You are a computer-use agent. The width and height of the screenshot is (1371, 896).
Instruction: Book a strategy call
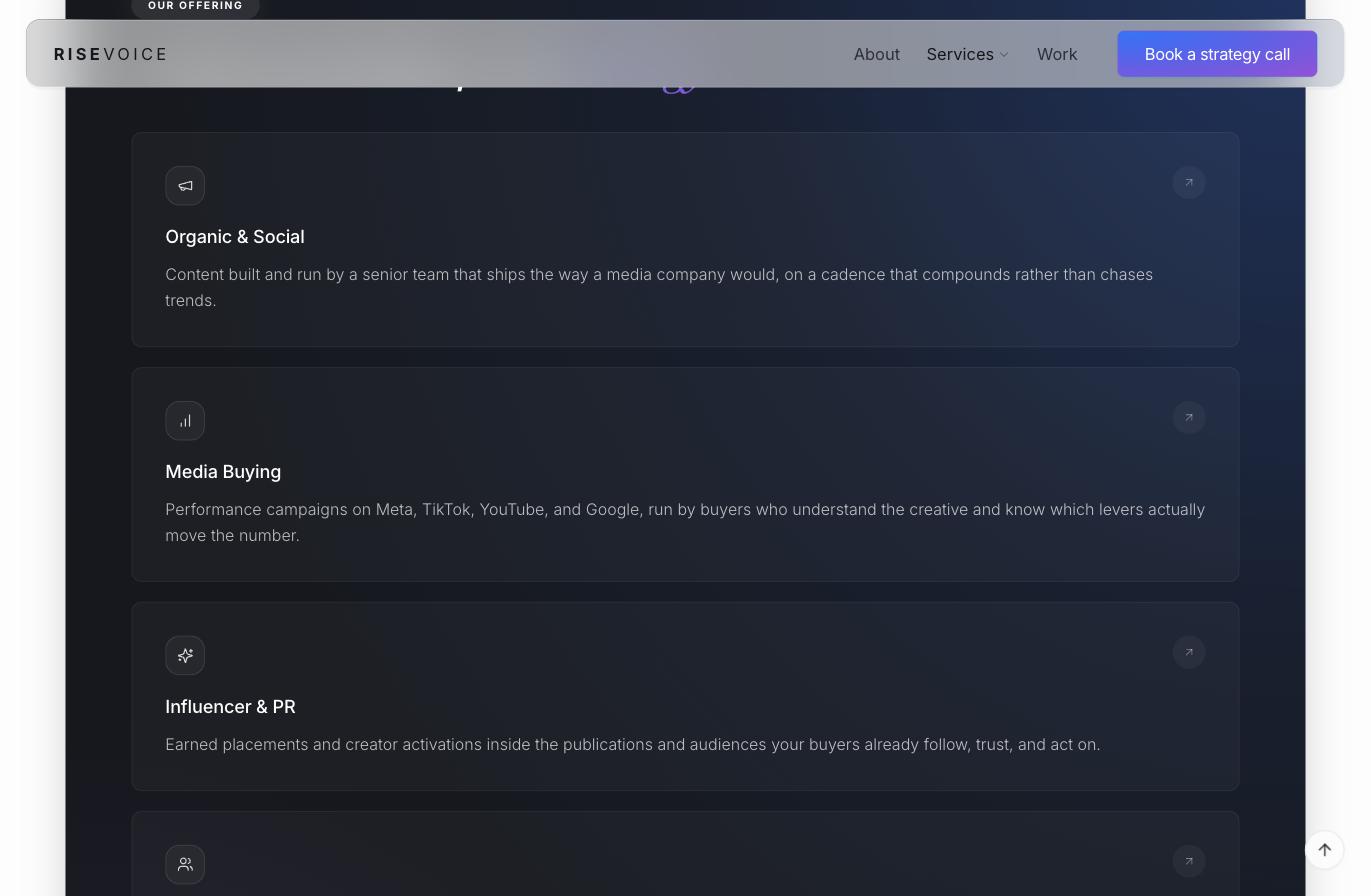tap(1217, 54)
